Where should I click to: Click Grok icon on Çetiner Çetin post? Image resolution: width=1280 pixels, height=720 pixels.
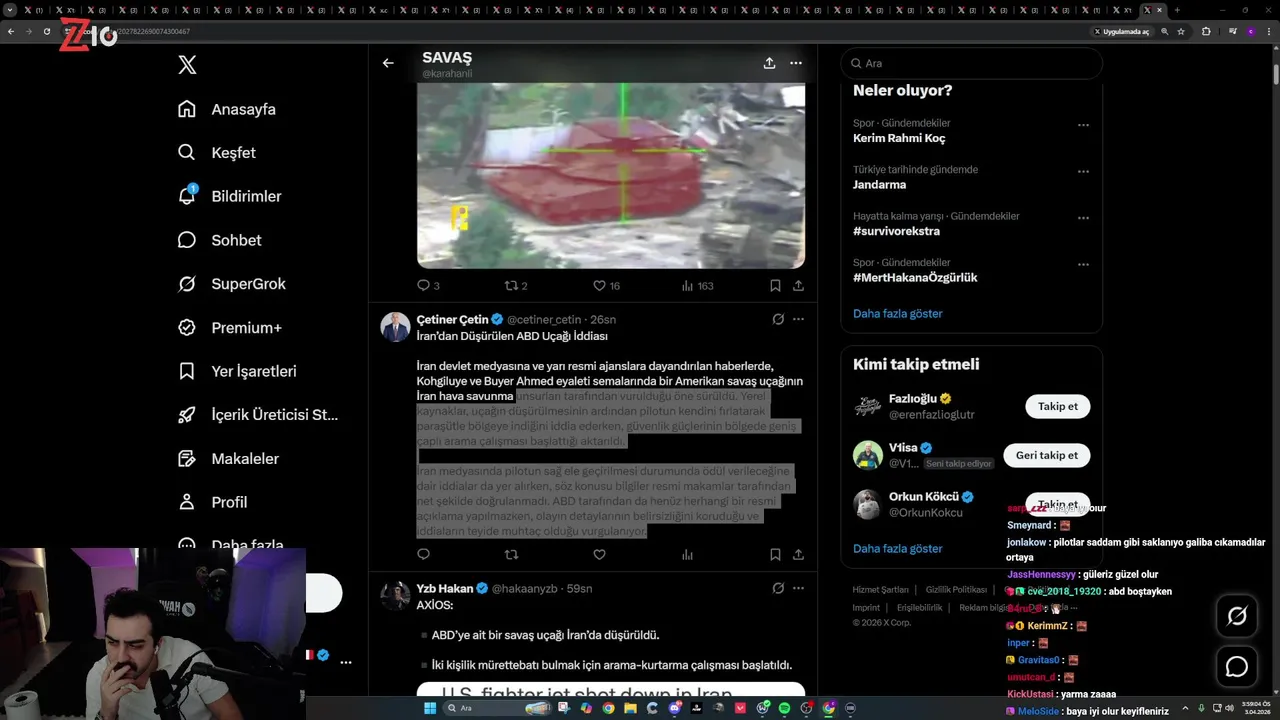pyautogui.click(x=778, y=319)
